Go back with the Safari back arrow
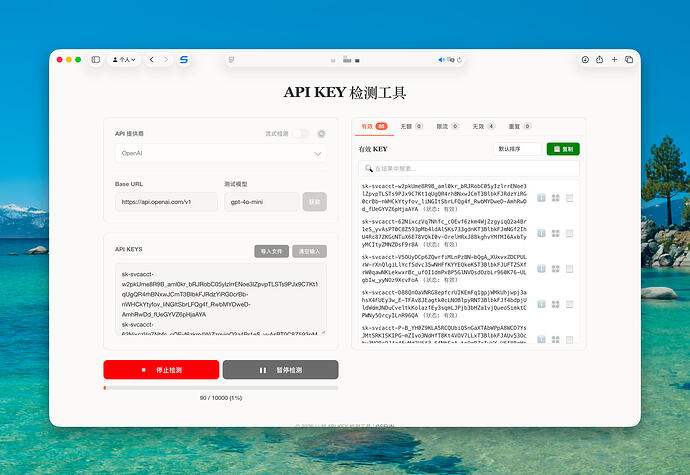Screen dimensions: 690x475 (x=152, y=59)
